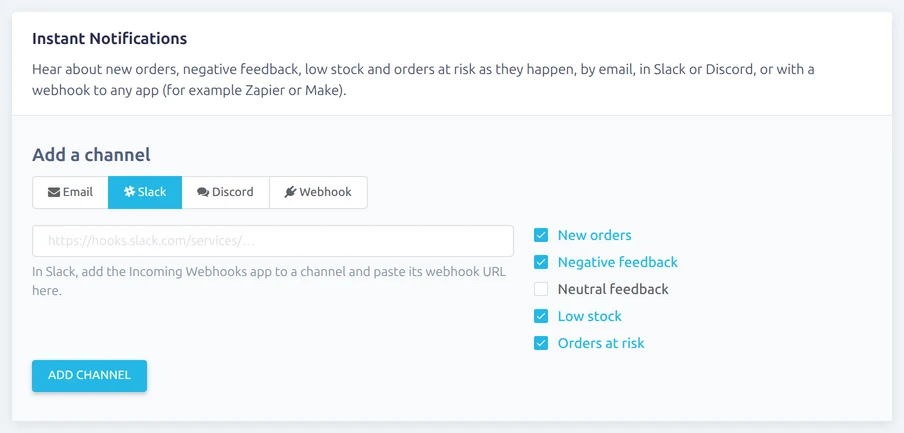This screenshot has width=904, height=433.
Task: Click the Incoming Webhooks help text
Action: (269, 281)
